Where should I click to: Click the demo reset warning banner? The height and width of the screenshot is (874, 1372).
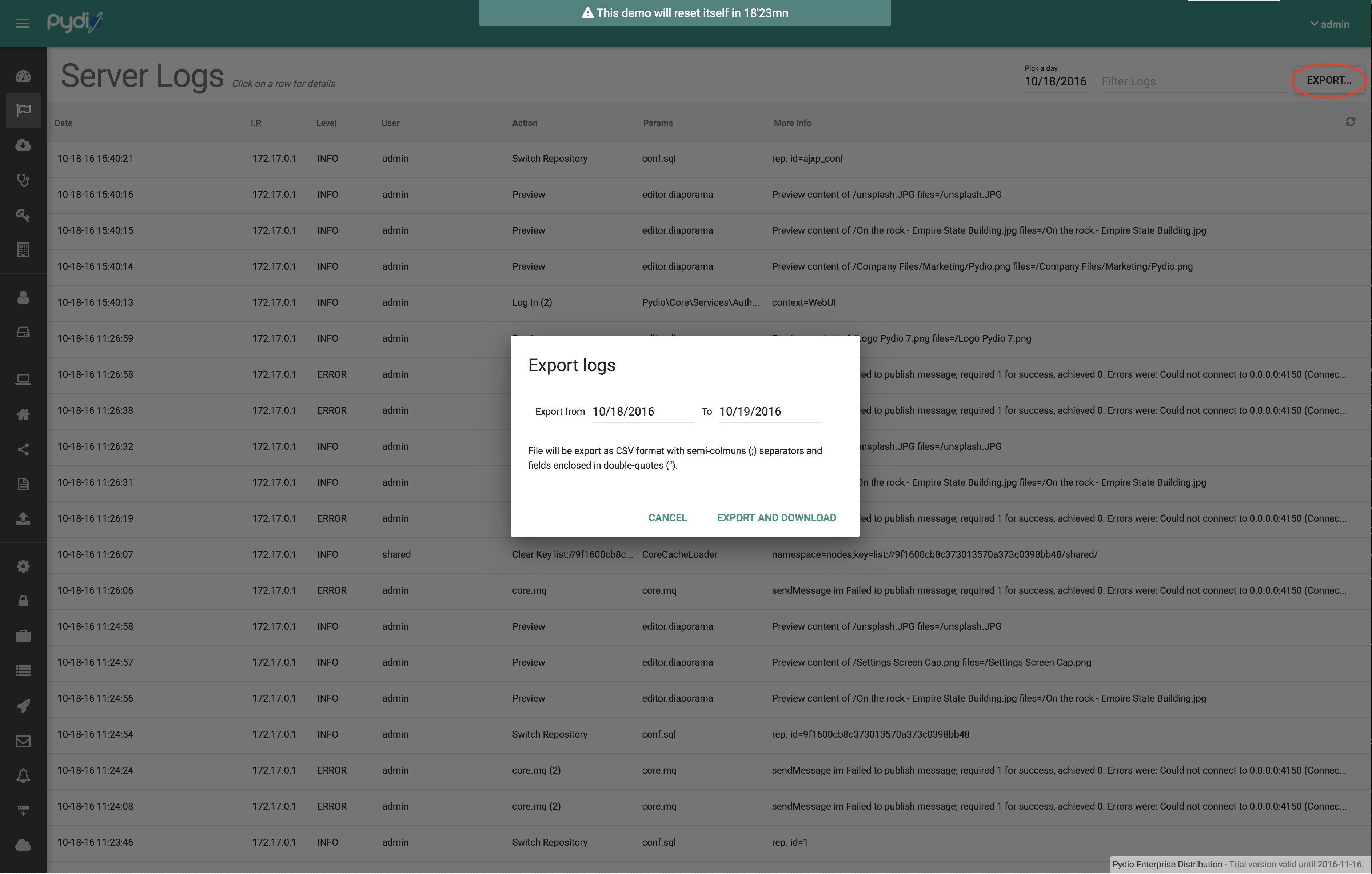685,12
